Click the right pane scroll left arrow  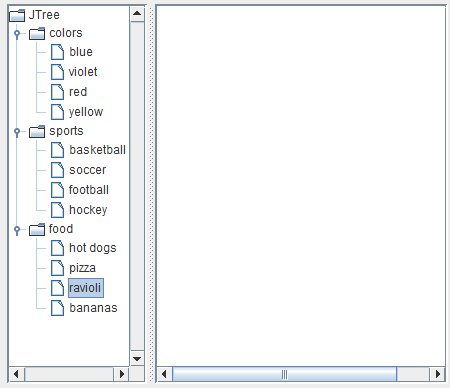click(164, 374)
